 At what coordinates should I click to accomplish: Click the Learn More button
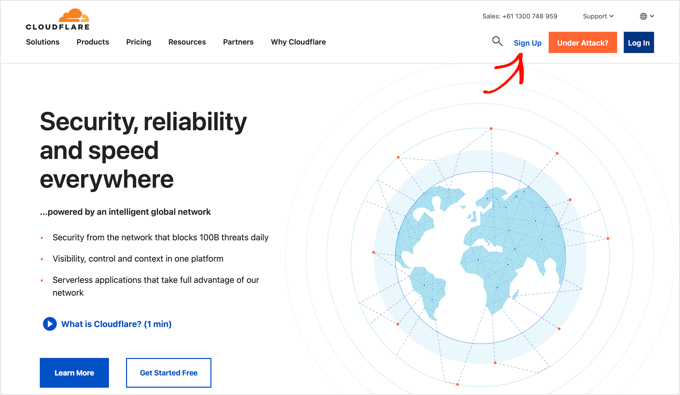(74, 372)
